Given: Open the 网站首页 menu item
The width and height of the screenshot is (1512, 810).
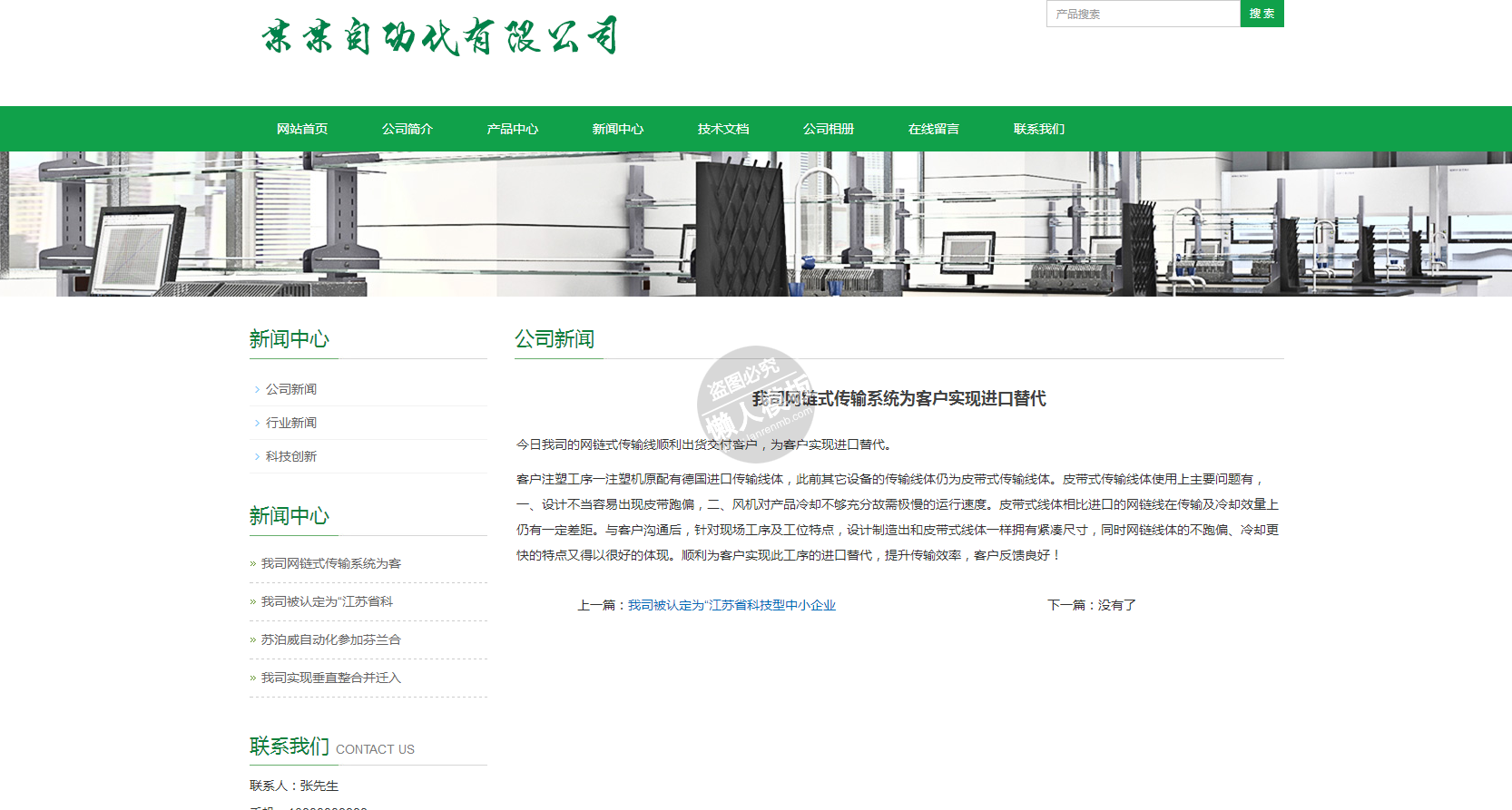Looking at the screenshot, I should 302,129.
